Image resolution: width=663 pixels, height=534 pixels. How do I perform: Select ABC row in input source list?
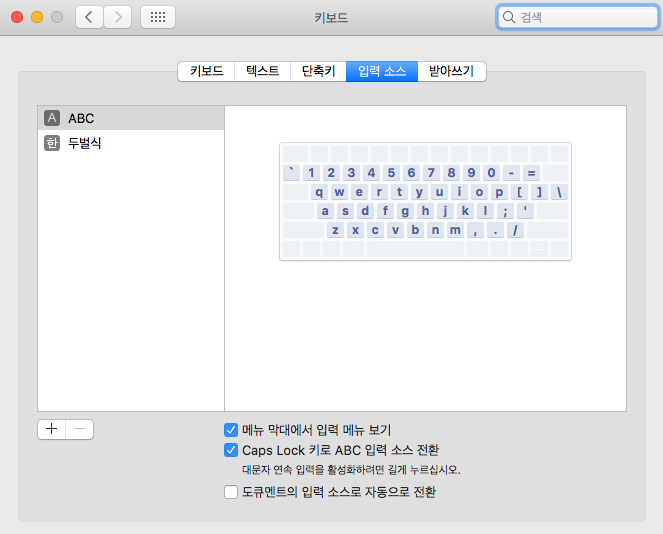click(131, 118)
